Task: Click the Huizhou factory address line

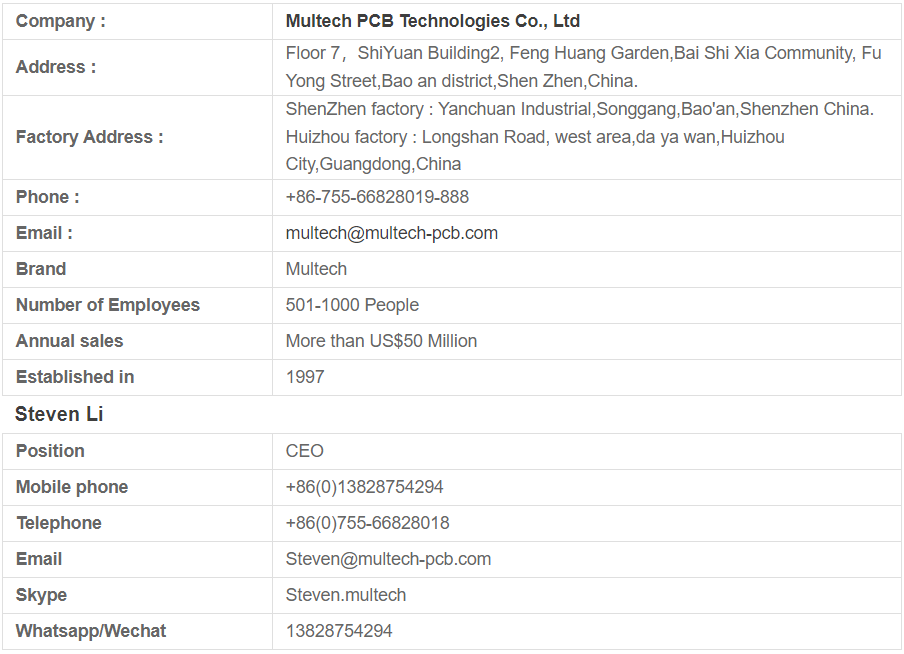Action: click(535, 151)
